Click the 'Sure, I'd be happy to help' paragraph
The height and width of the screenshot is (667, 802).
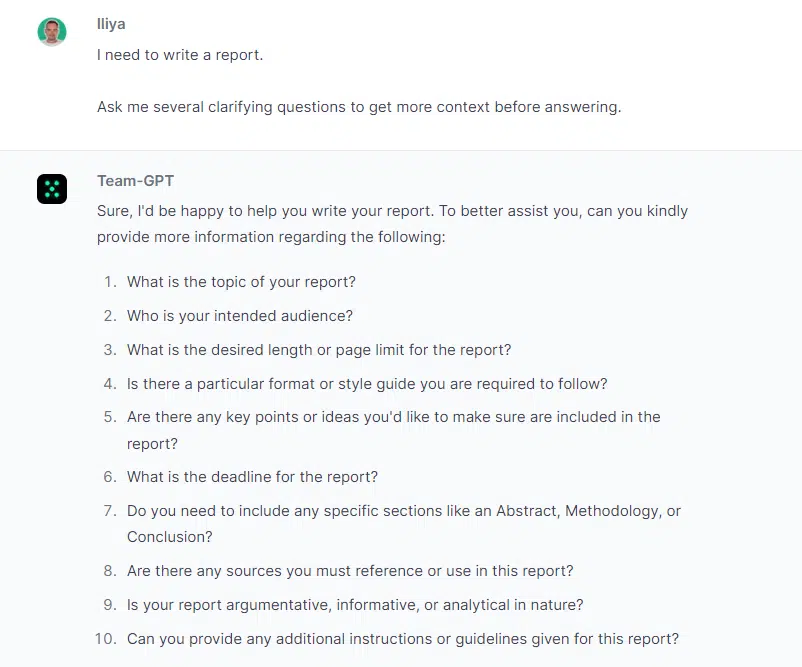point(392,224)
